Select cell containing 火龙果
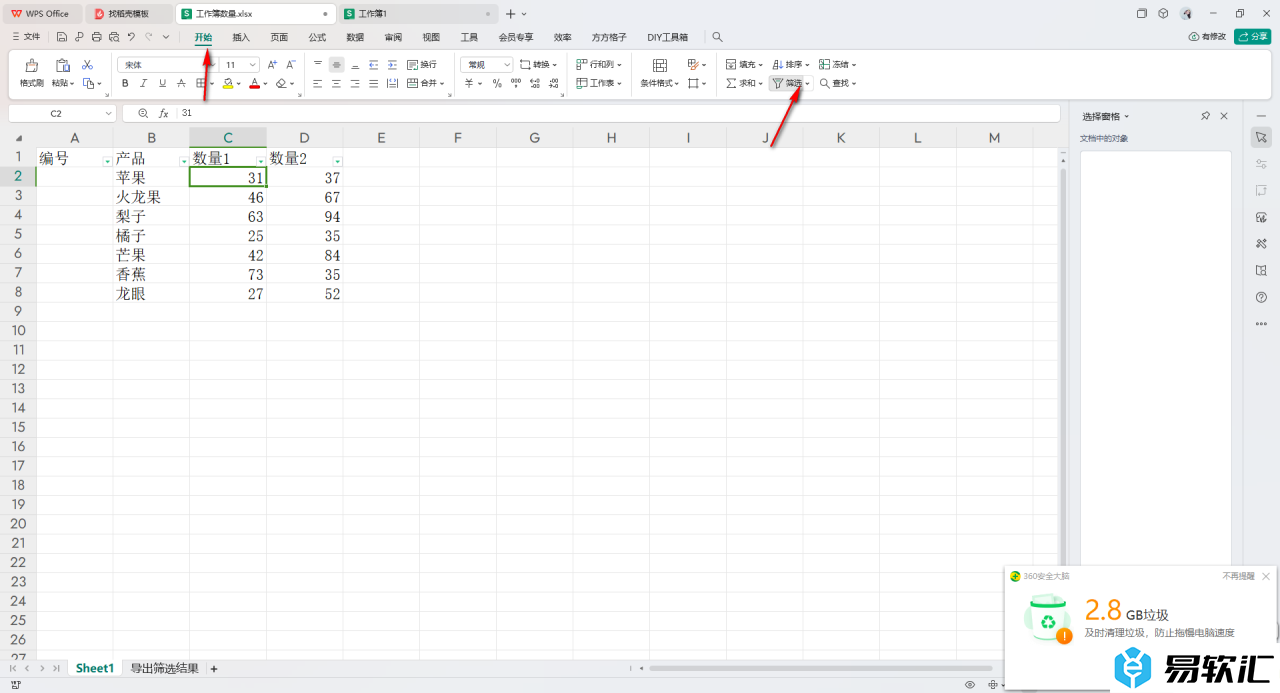This screenshot has width=1280, height=693. pos(151,197)
